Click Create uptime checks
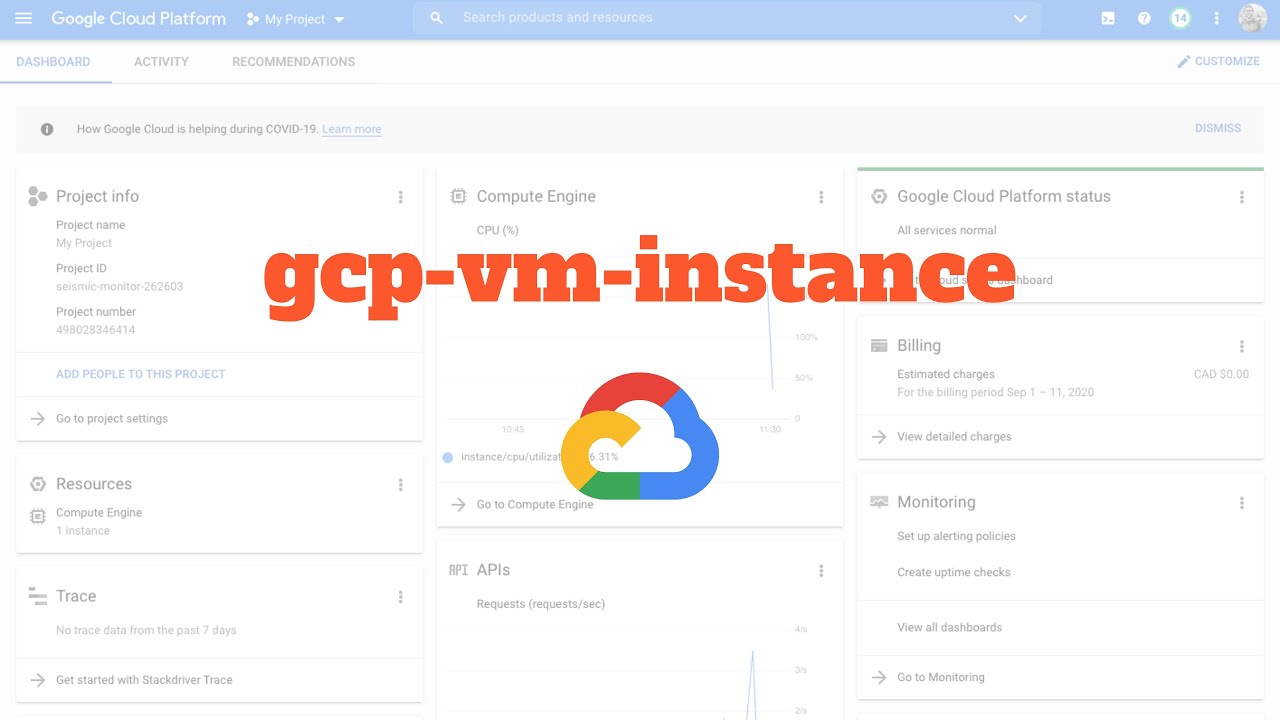The image size is (1280, 720). (x=954, y=572)
